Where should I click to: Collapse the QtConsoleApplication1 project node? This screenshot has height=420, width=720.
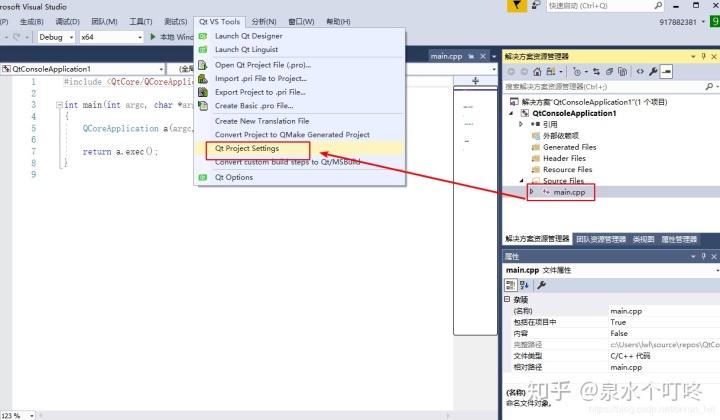pos(512,113)
